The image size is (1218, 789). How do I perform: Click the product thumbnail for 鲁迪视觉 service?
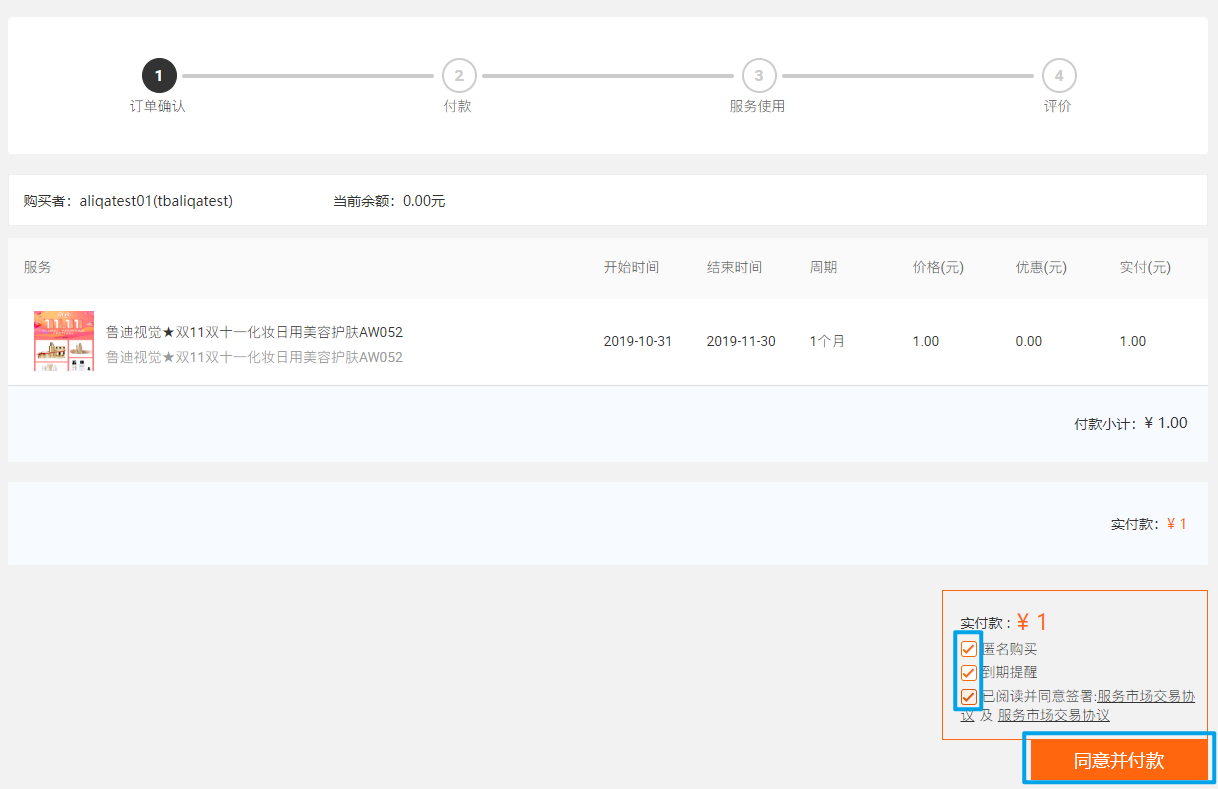tap(64, 341)
